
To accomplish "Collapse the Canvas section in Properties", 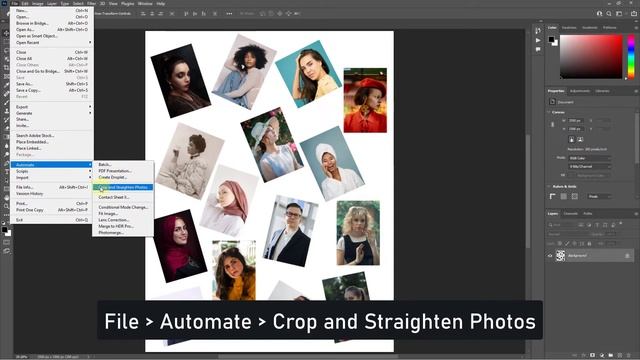I will (548, 112).
